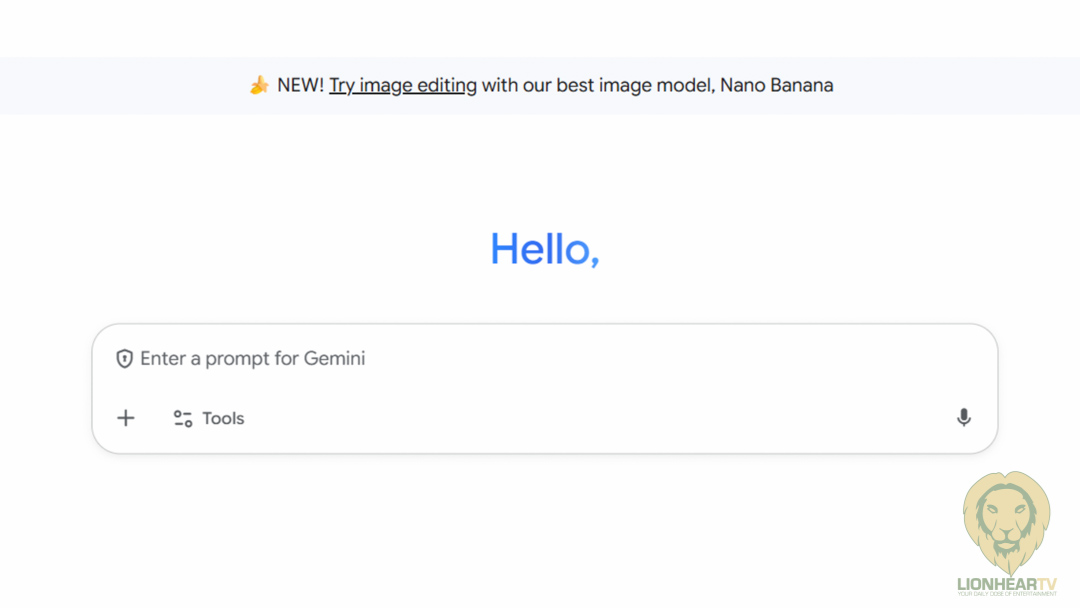
Task: Select the "Nano Banana" text in banner
Action: click(776, 86)
